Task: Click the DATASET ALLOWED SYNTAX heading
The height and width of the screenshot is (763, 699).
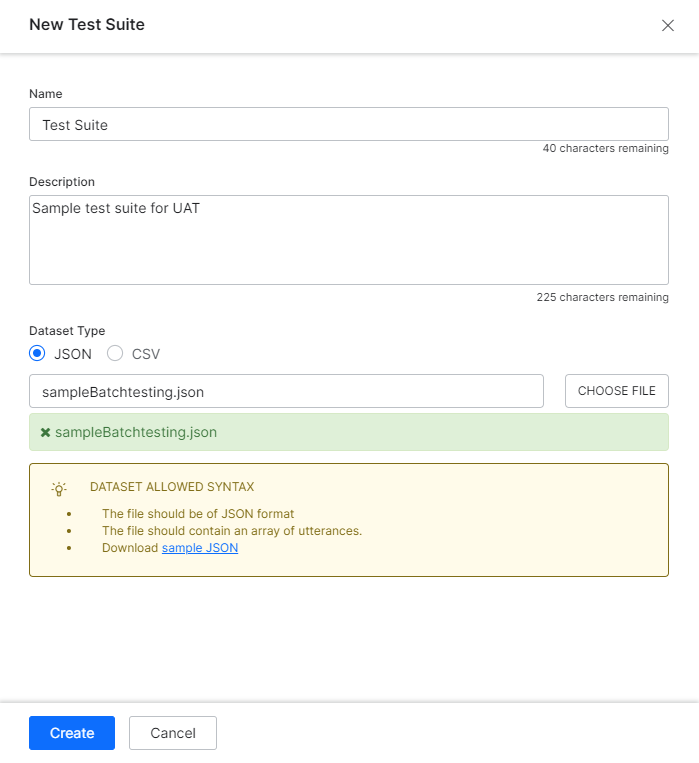Action: pyautogui.click(x=172, y=487)
